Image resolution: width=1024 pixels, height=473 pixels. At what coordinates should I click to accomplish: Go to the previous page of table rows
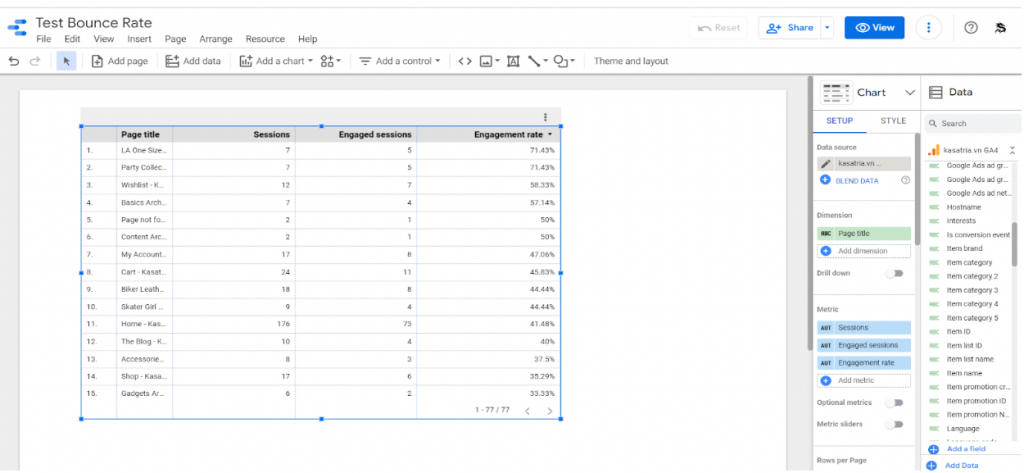(x=527, y=411)
